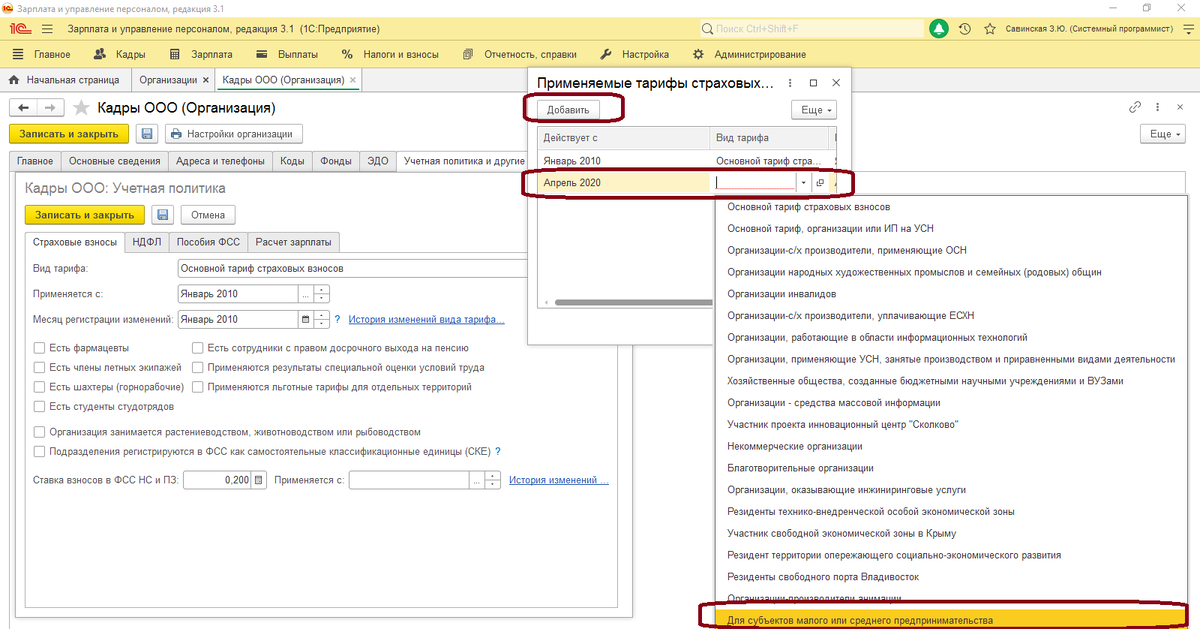Toggle Есть фармацевты checkbox

click(x=39, y=348)
